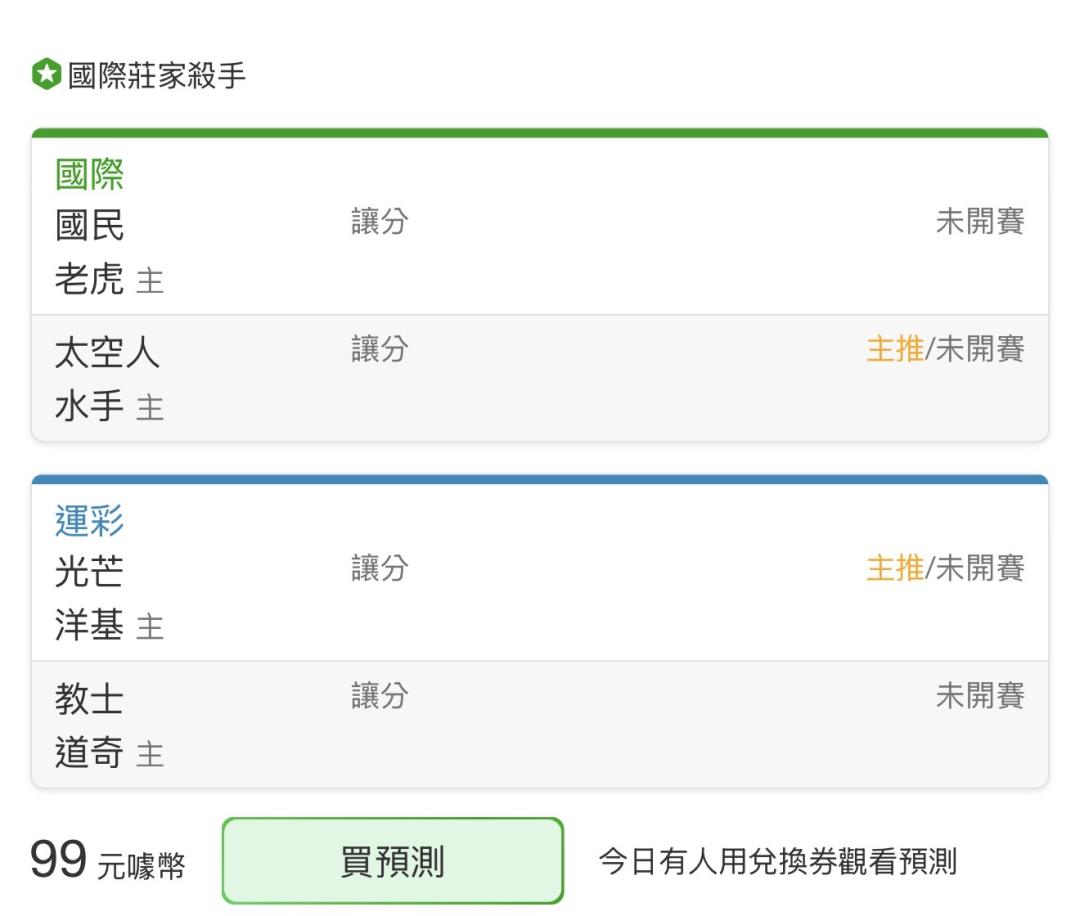Open the 國際莊家殺手 profile name
The image size is (1080, 916).
pyautogui.click(x=156, y=75)
